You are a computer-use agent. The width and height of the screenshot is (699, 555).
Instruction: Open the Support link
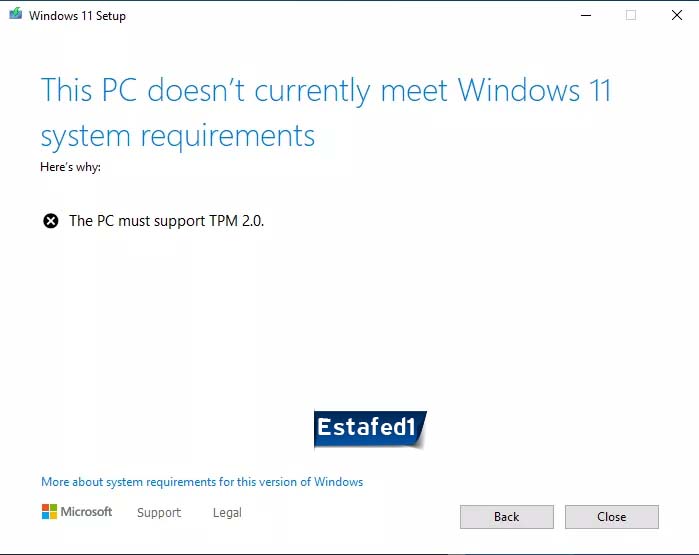pyautogui.click(x=159, y=513)
